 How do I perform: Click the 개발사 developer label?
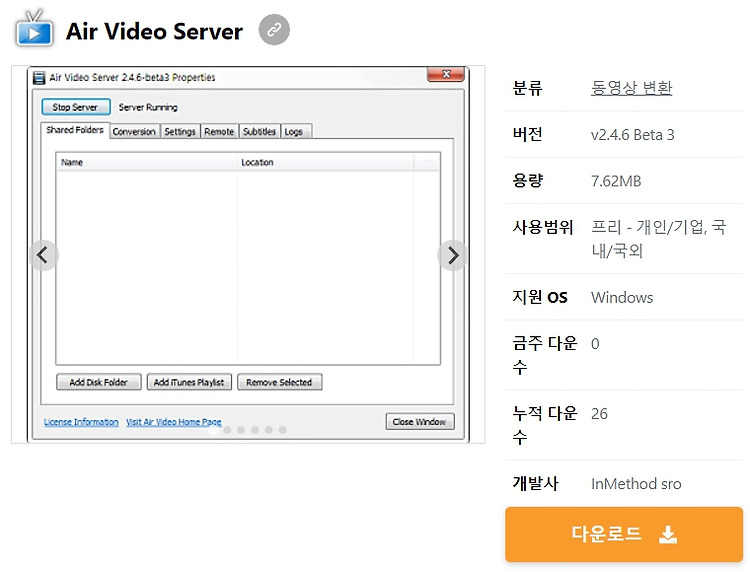(x=535, y=483)
